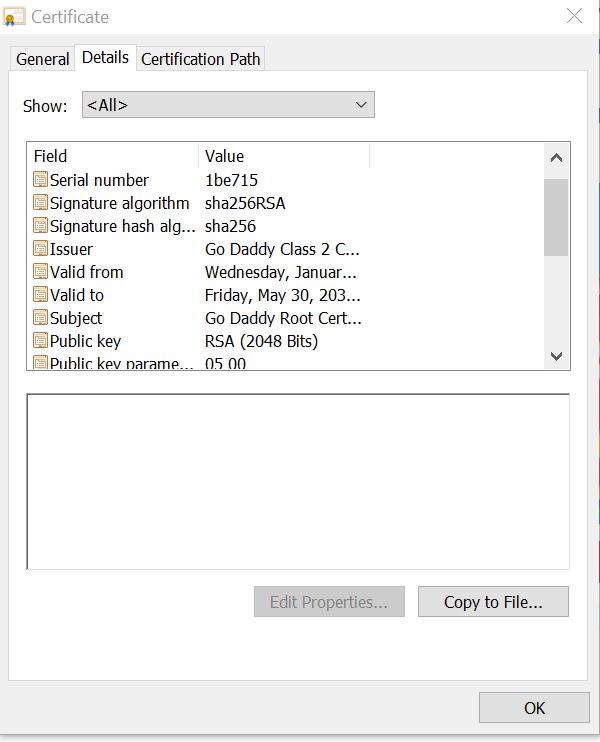Open the Show filter dropdown
This screenshot has width=600, height=742.
(x=228, y=105)
